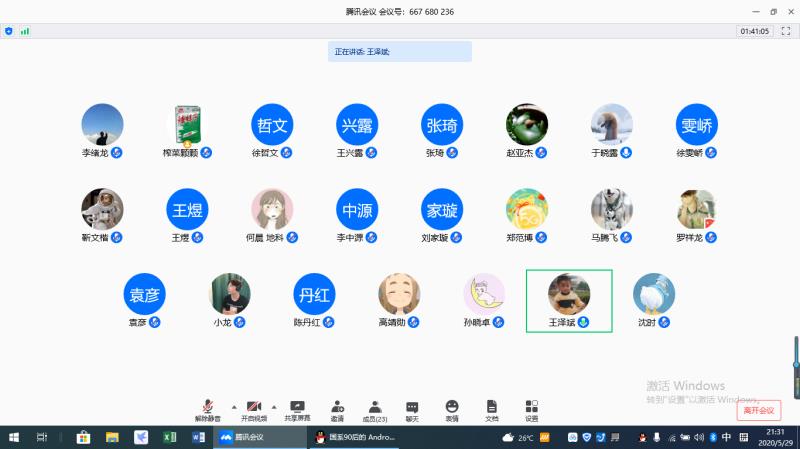
Task: Start screen sharing with 共享屏幕
Action: pos(297,408)
